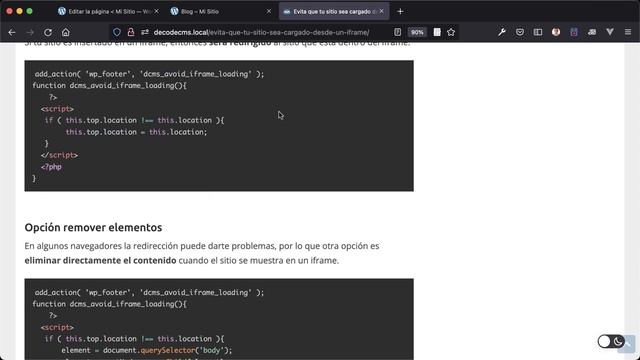Viewport: 640px width, 360px height.
Task: Open the Firefox application menu
Action: [x=628, y=32]
